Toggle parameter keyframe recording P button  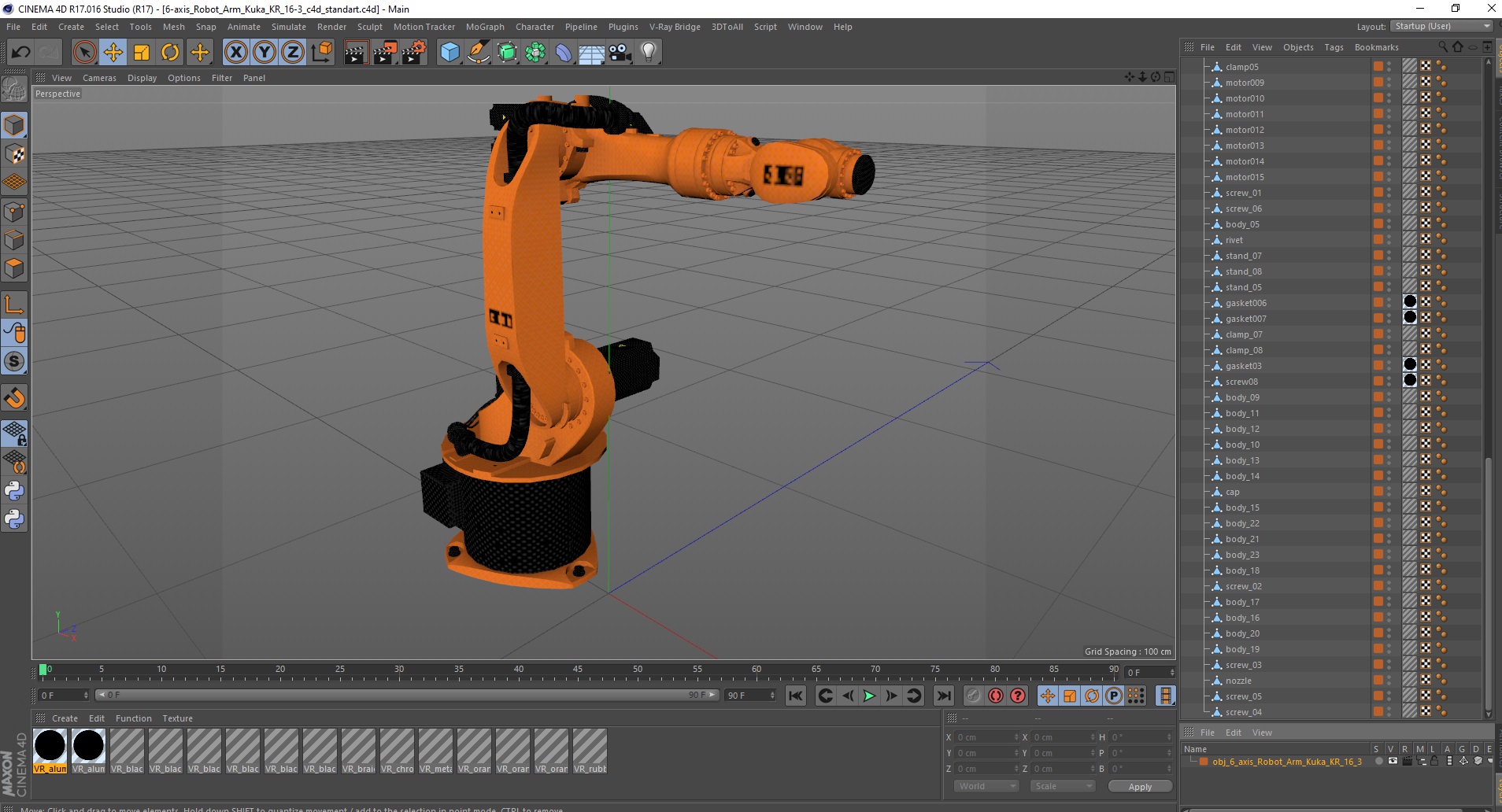pos(1113,696)
